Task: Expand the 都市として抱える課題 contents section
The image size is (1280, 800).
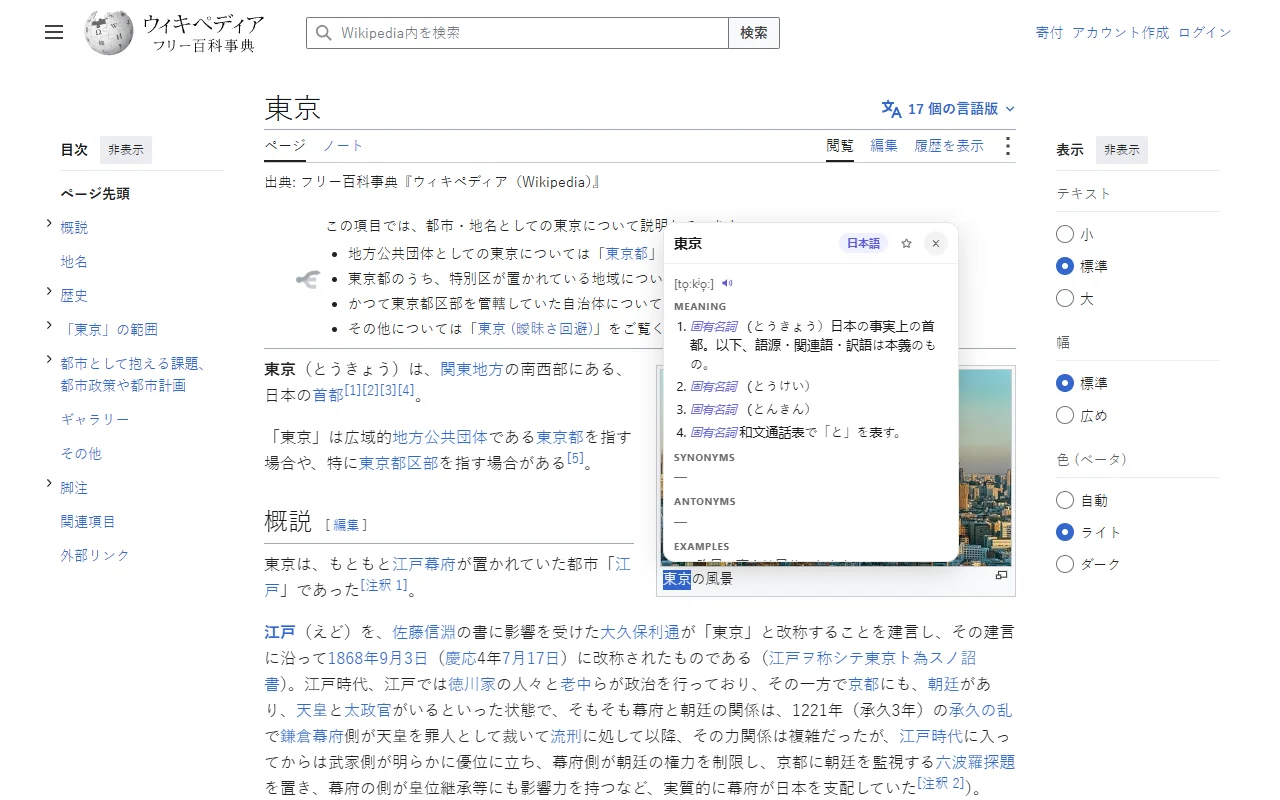Action: point(49,360)
